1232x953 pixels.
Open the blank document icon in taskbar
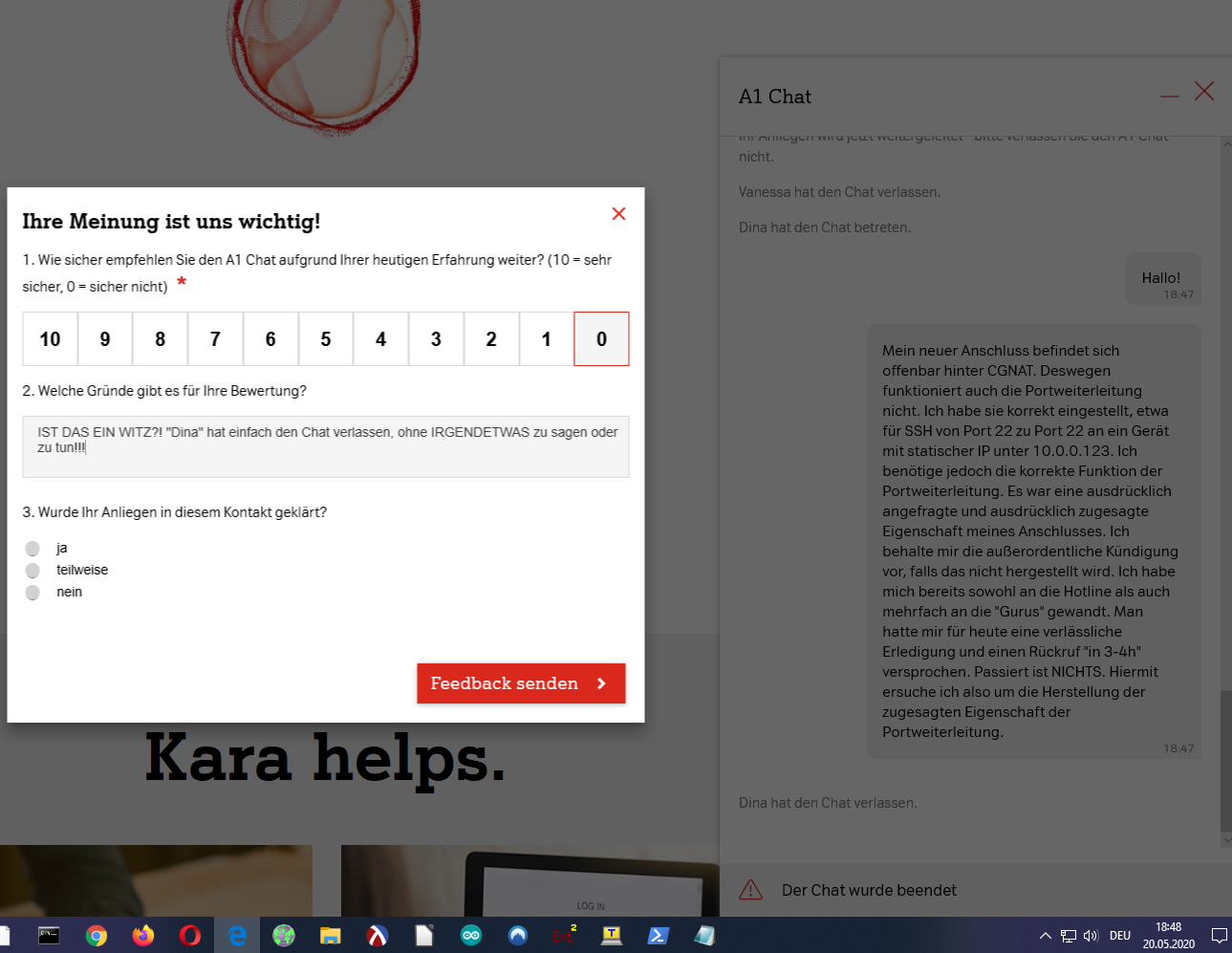pyautogui.click(x=423, y=936)
